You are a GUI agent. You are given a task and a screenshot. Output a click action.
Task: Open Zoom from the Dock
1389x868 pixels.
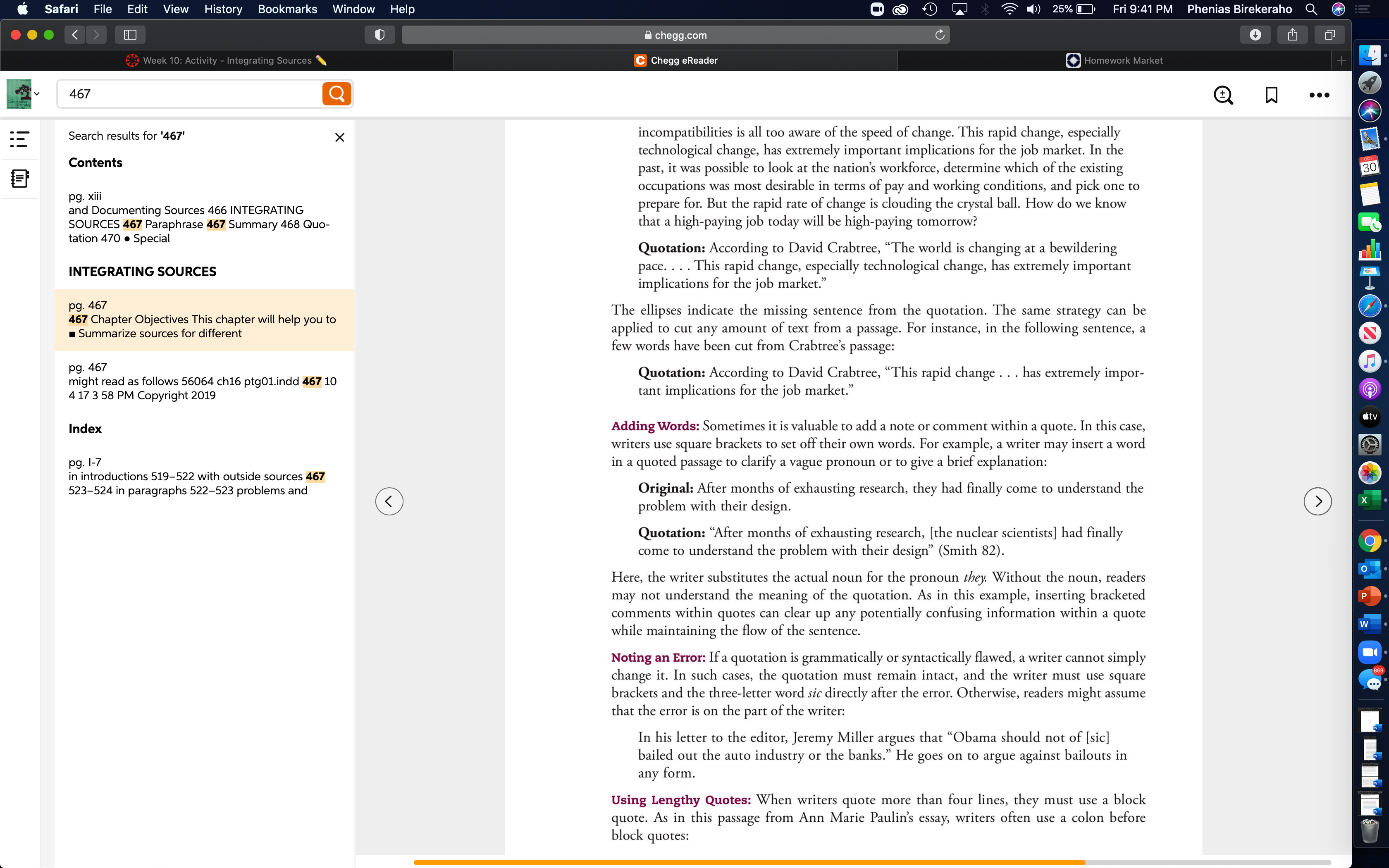pyautogui.click(x=1370, y=652)
